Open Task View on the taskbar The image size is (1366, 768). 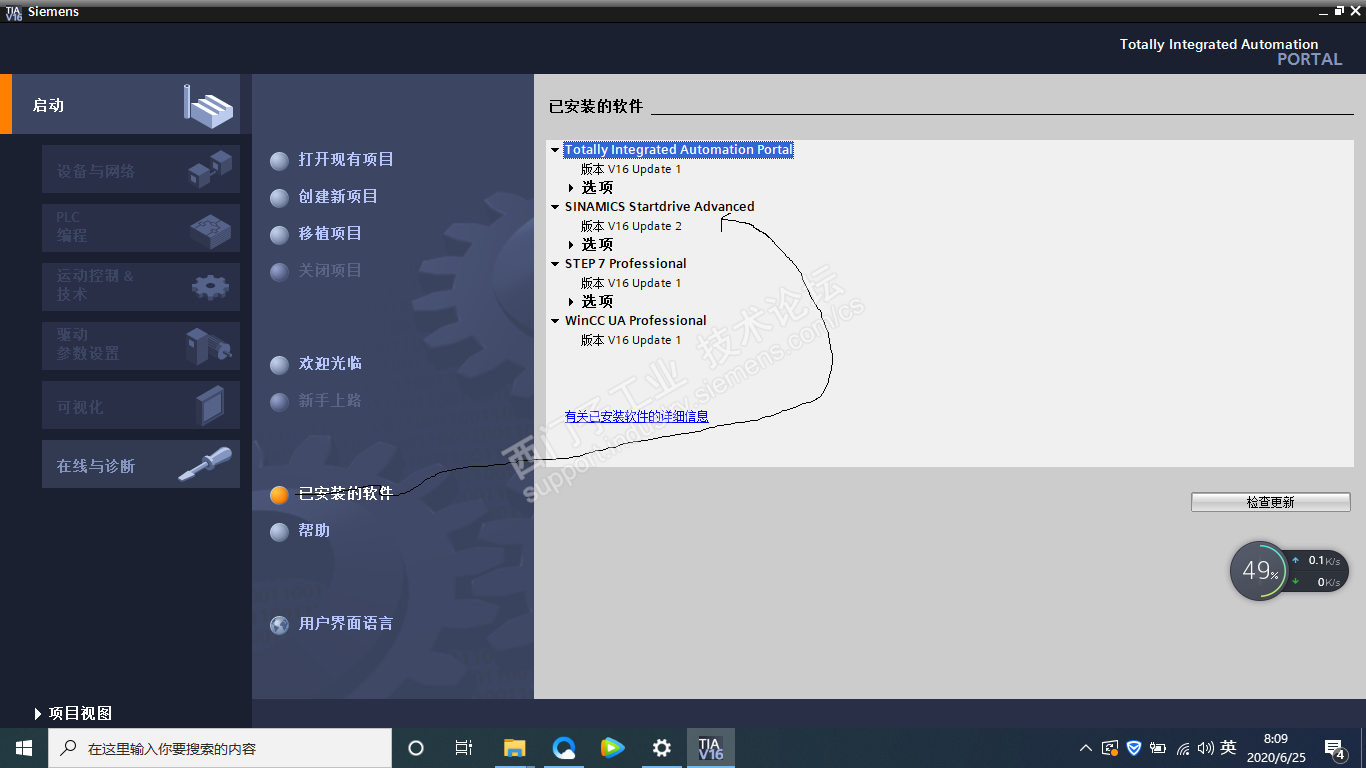click(464, 748)
